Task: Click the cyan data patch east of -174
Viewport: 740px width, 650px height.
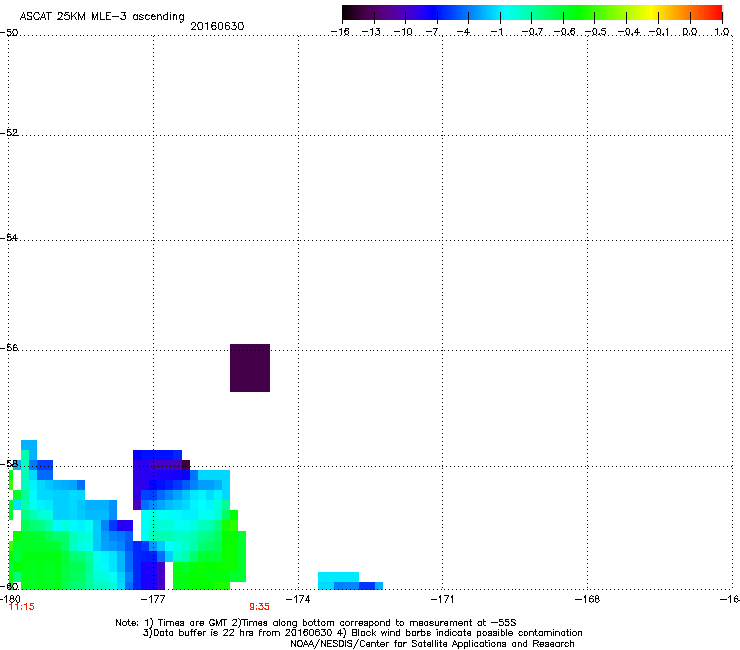Action: point(350,581)
